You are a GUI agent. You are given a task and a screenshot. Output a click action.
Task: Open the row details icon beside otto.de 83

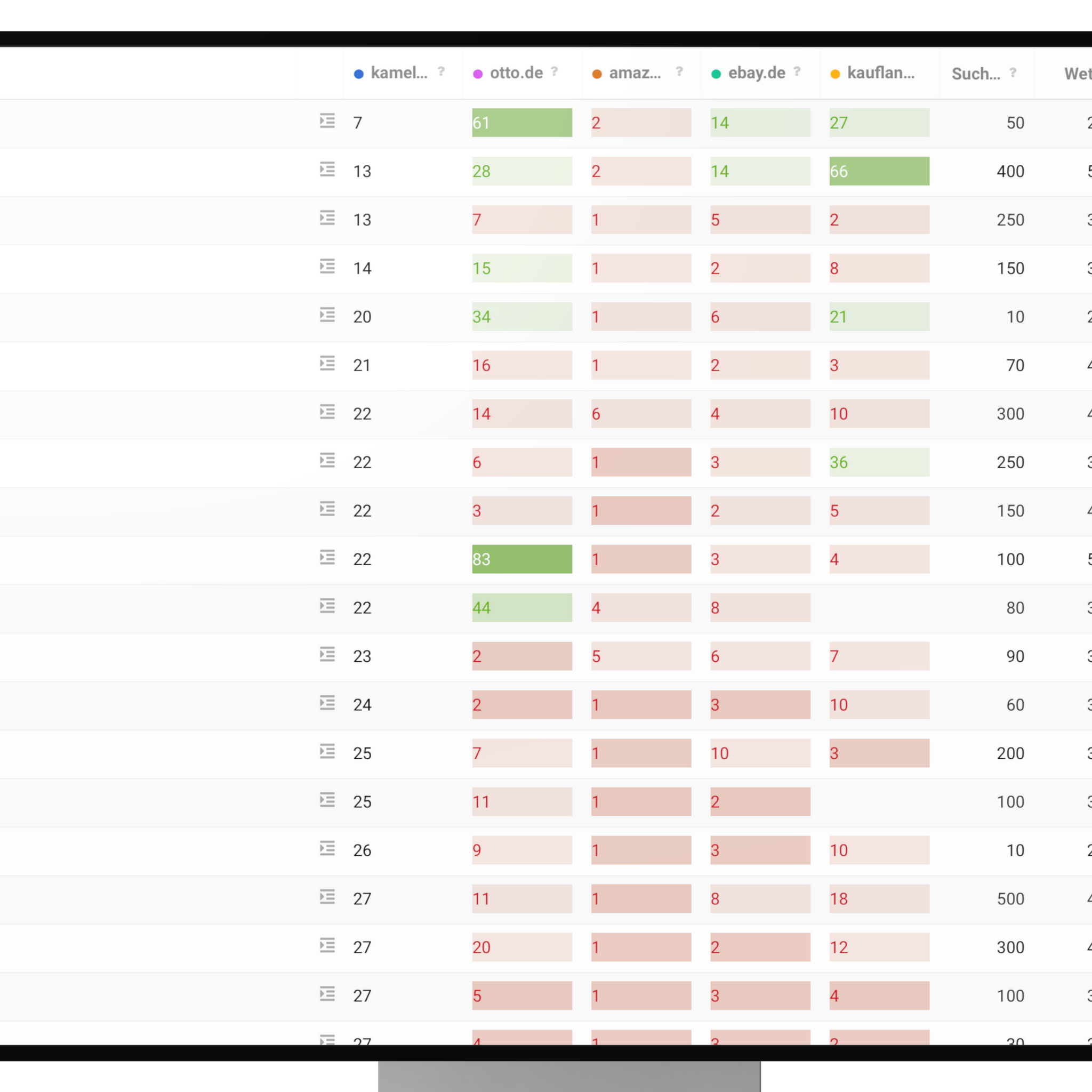pyautogui.click(x=327, y=558)
